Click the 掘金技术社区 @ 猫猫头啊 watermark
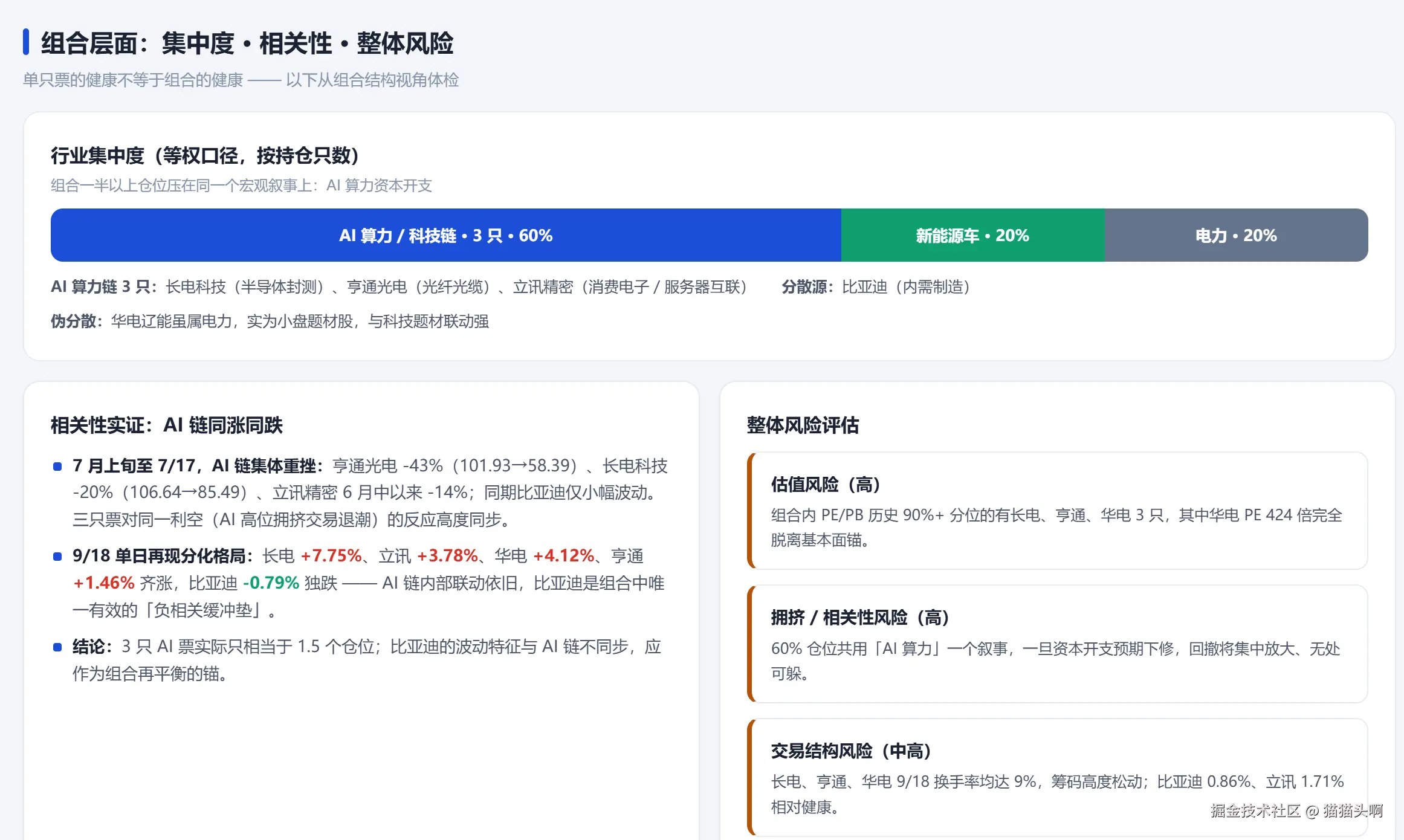 pyautogui.click(x=1296, y=810)
